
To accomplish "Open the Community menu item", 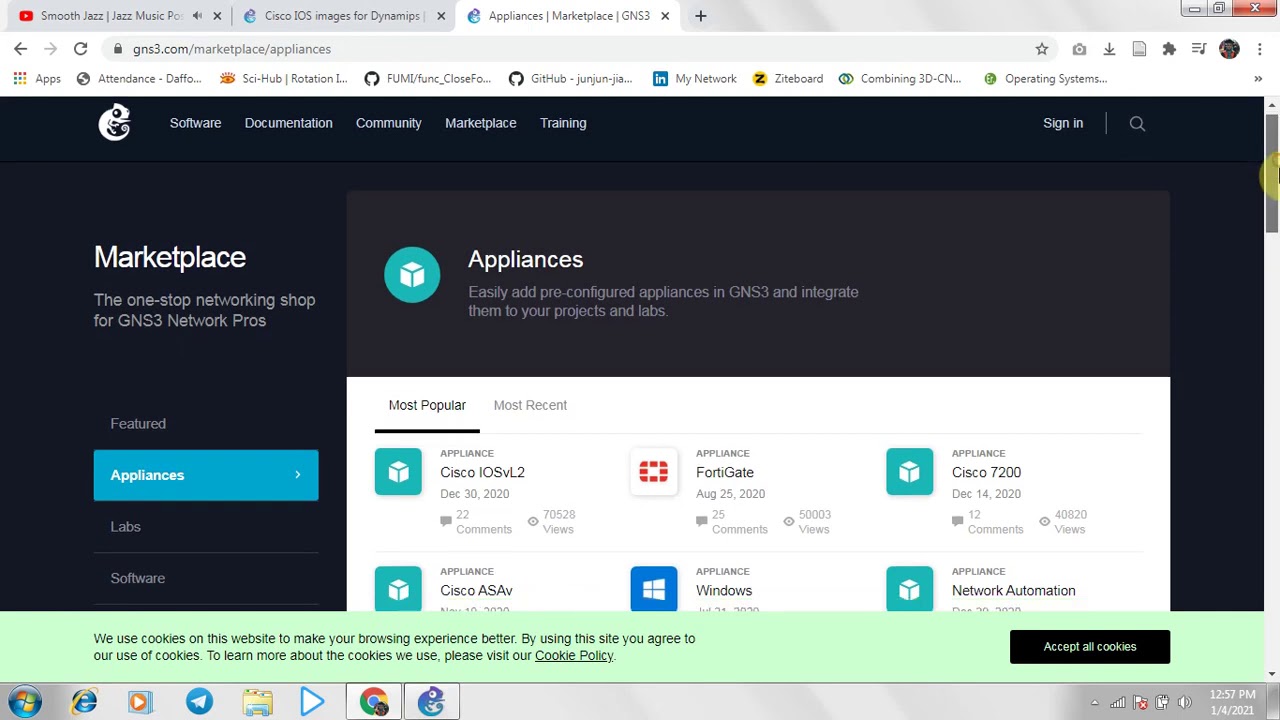I will (388, 123).
